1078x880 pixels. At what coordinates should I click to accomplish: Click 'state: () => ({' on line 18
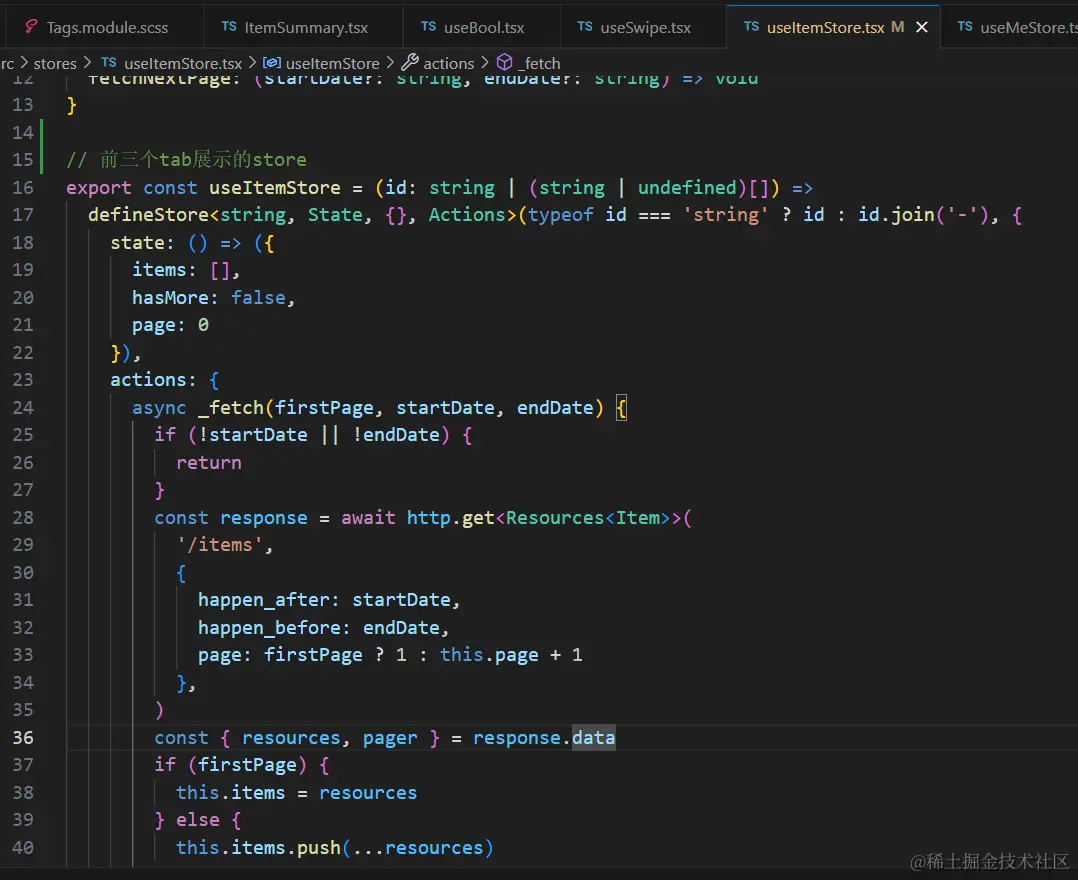click(x=192, y=243)
